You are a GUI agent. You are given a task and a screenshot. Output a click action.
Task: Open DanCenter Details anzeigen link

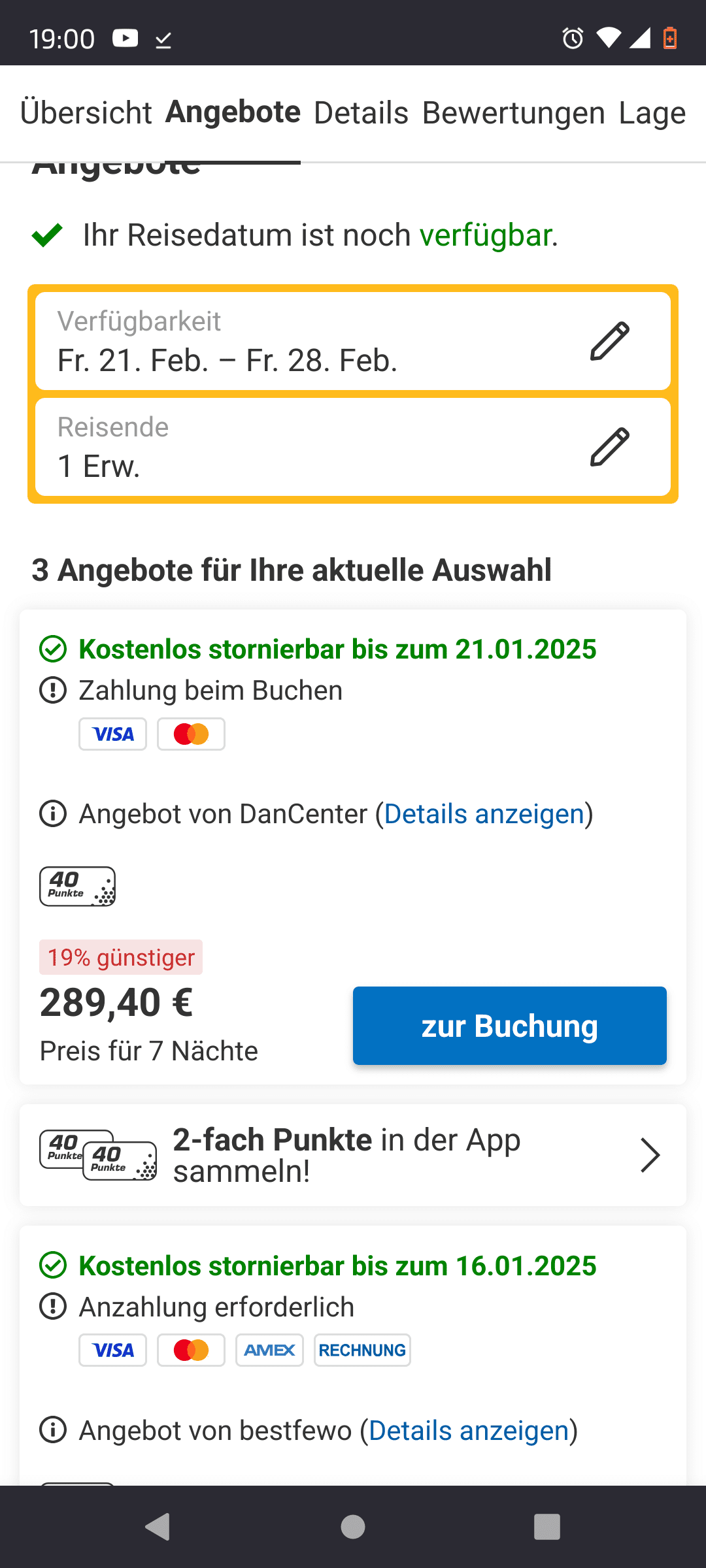pyautogui.click(x=484, y=814)
